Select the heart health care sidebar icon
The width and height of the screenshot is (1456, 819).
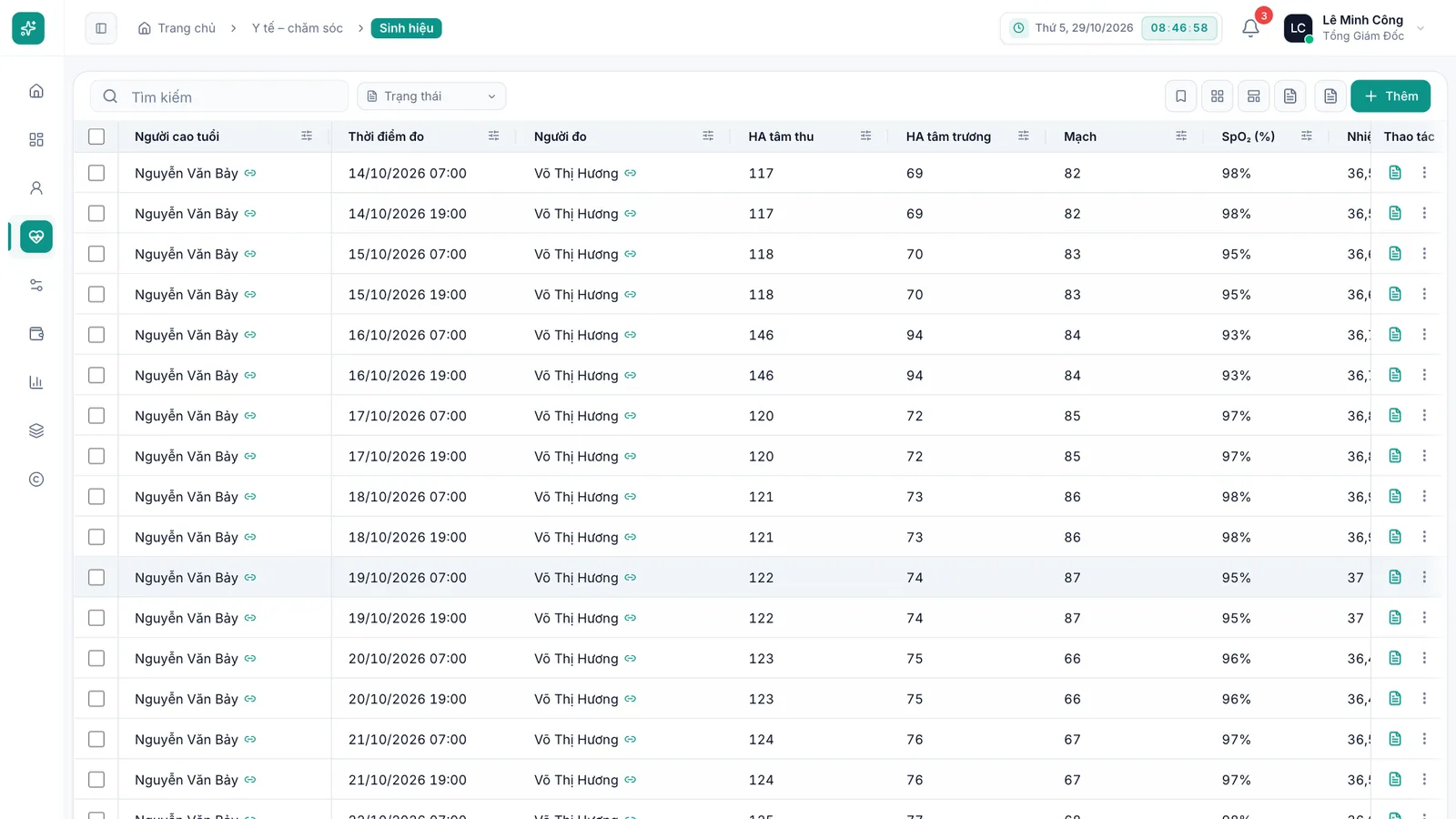click(x=36, y=237)
